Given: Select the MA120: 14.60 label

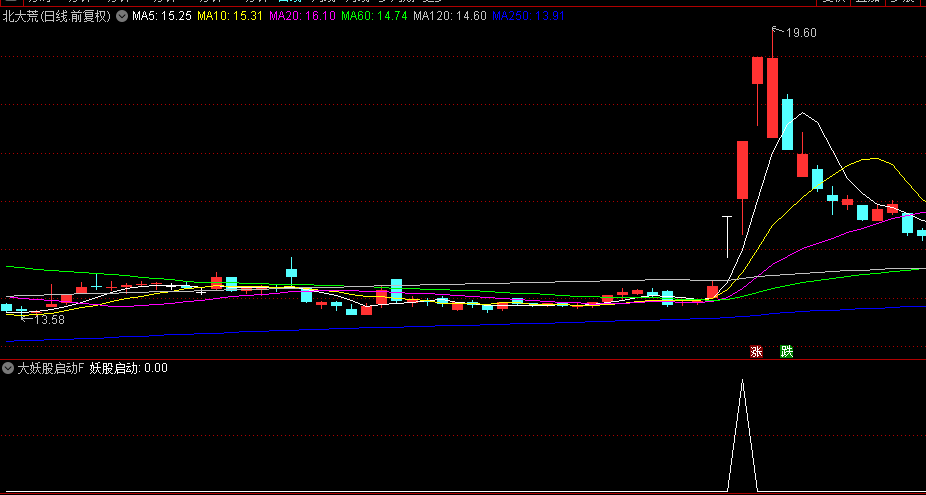Looking at the screenshot, I should [449, 17].
